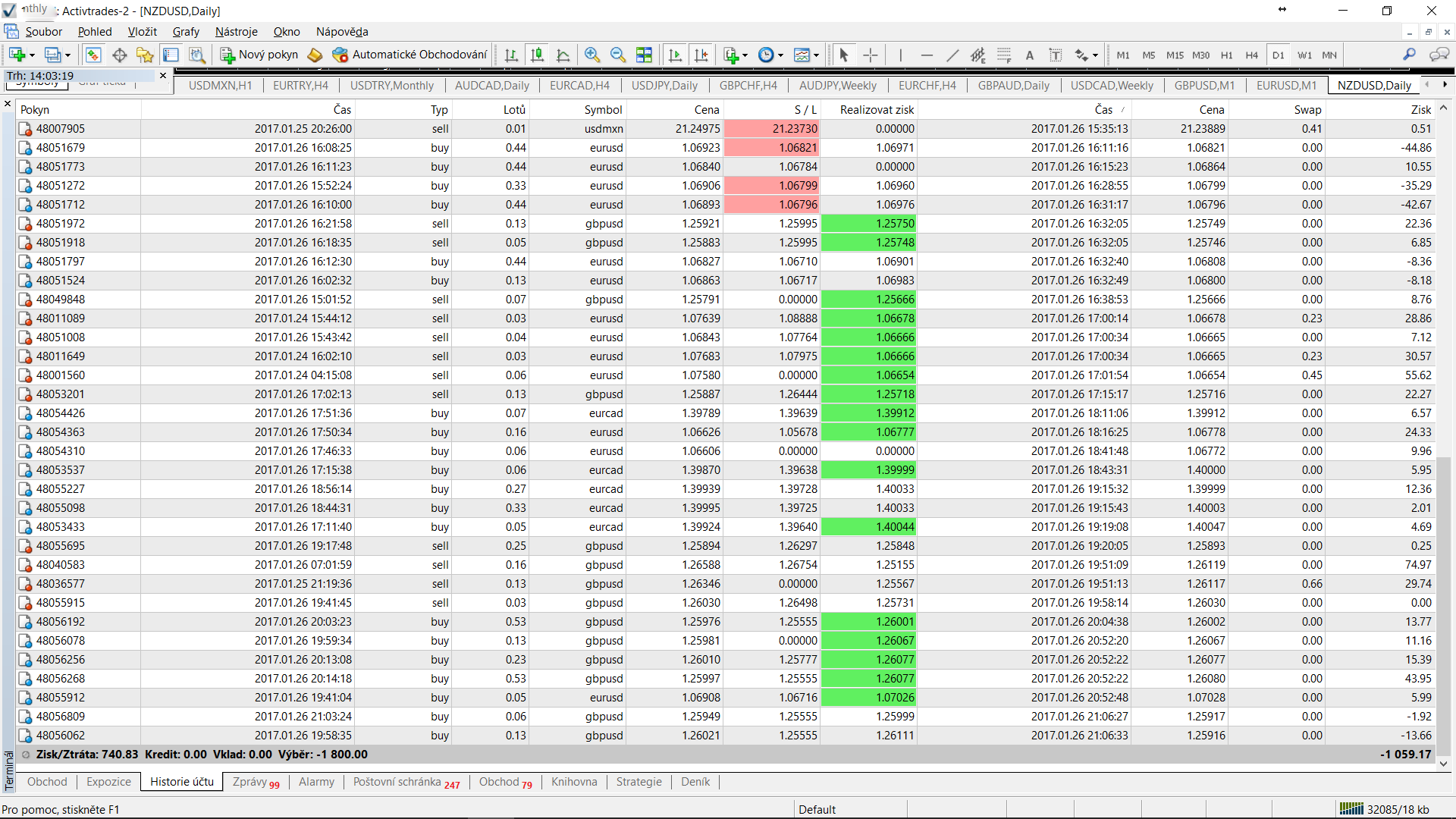Open the Strategy Tester icon
The width and height of the screenshot is (1456, 819).
[x=197, y=55]
